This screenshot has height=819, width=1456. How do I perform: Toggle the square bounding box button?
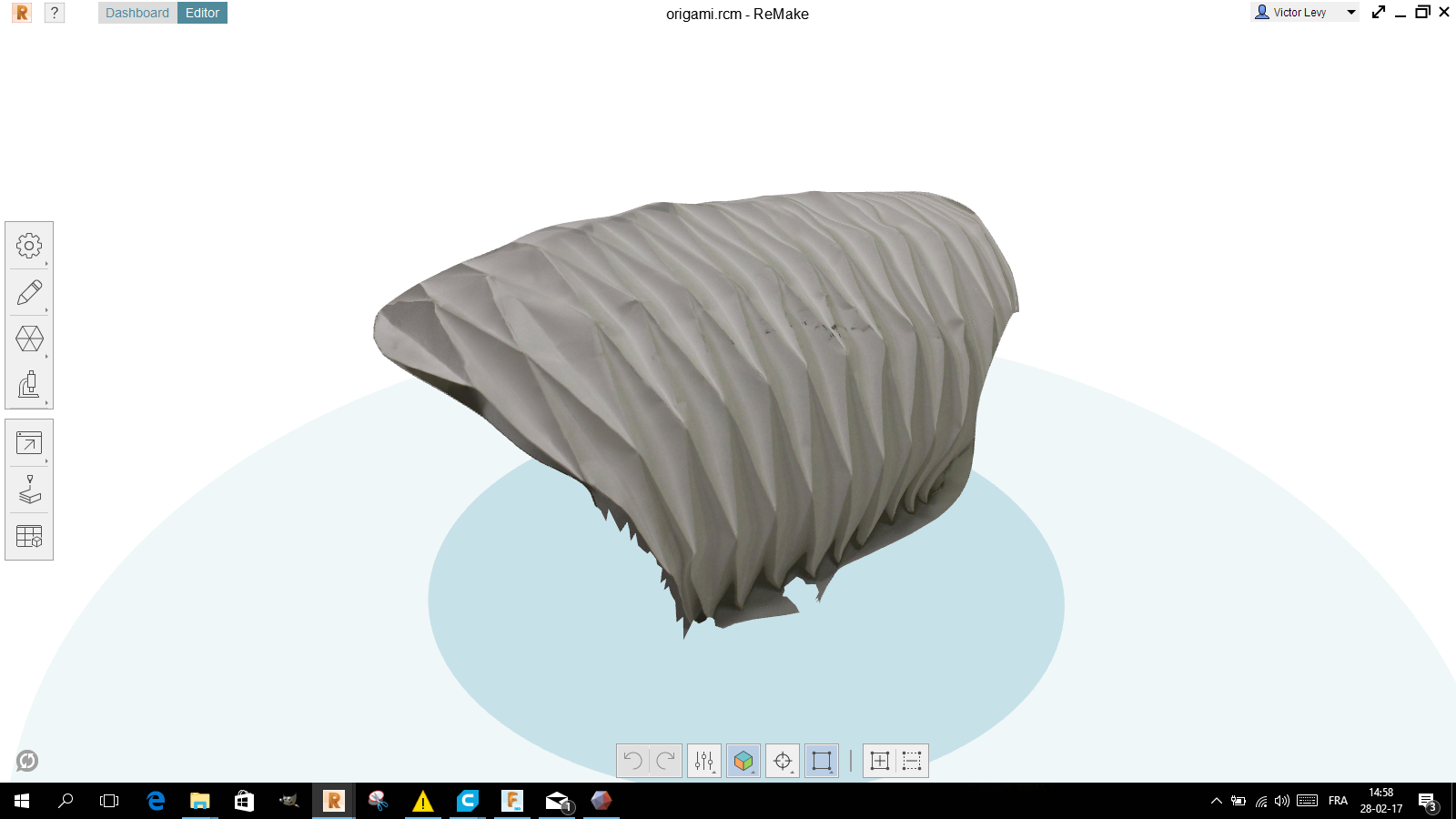tap(822, 761)
